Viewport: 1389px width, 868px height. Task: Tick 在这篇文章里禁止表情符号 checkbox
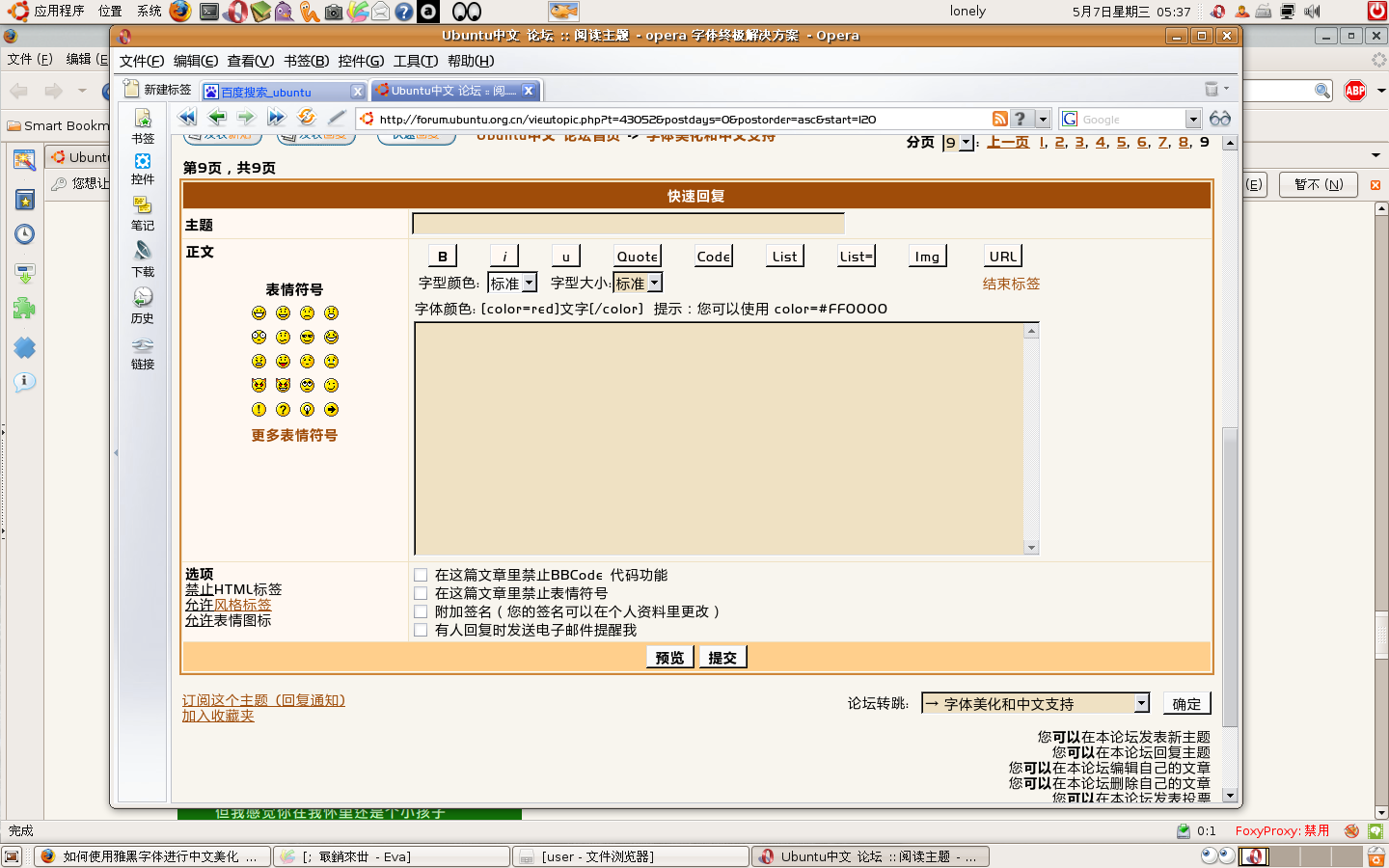(421, 593)
